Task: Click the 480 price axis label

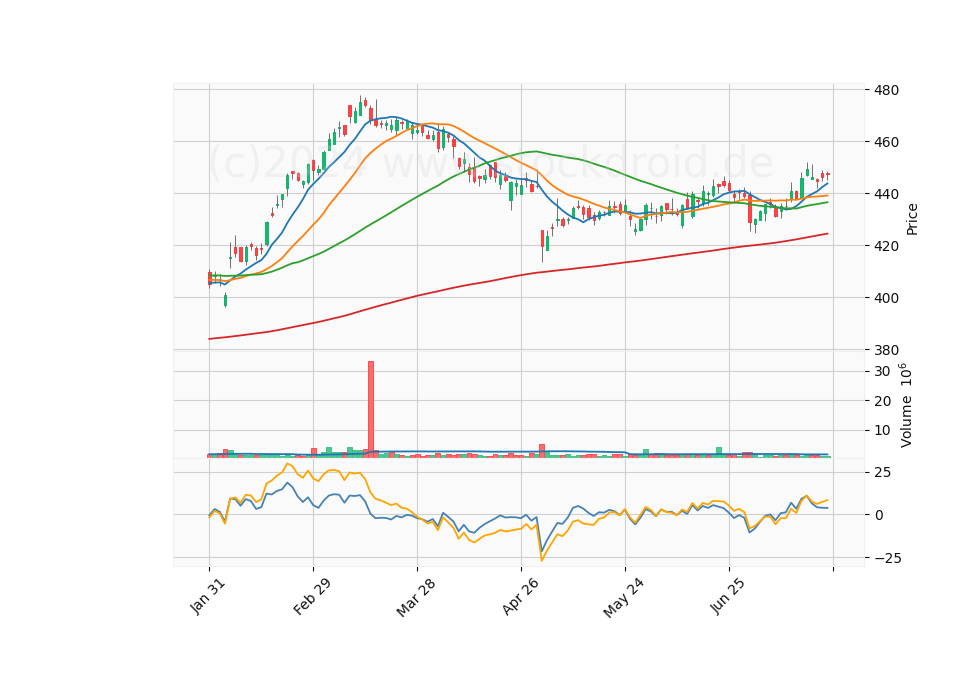Action: pyautogui.click(x=885, y=90)
